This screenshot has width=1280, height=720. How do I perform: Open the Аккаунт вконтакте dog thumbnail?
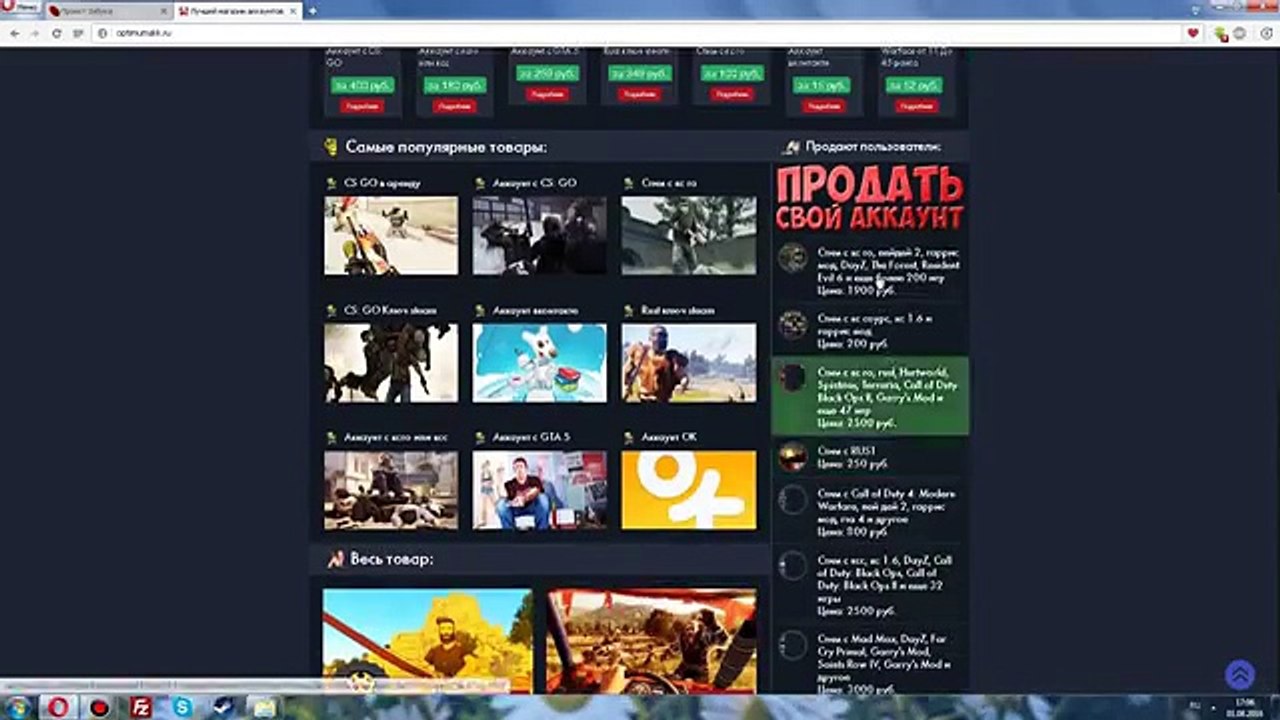coord(539,362)
